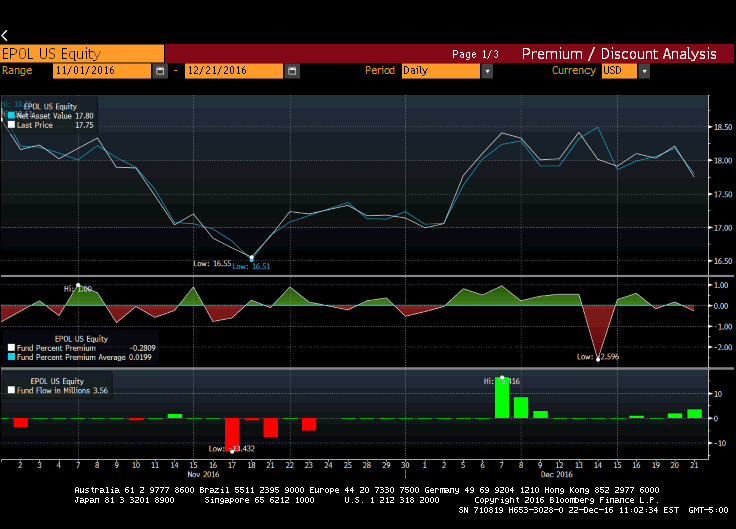The height and width of the screenshot is (529, 736).
Task: Click the fund flow Hi marker on Dec 7
Action: (x=502, y=378)
